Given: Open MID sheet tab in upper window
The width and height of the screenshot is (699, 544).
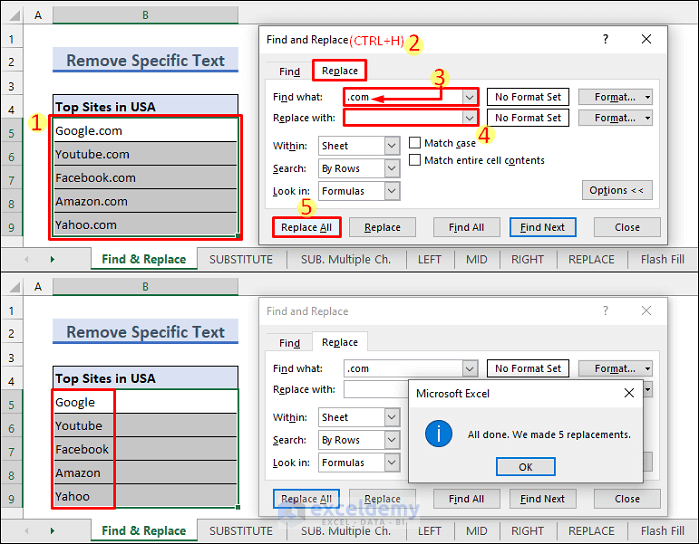Looking at the screenshot, I should 477,260.
